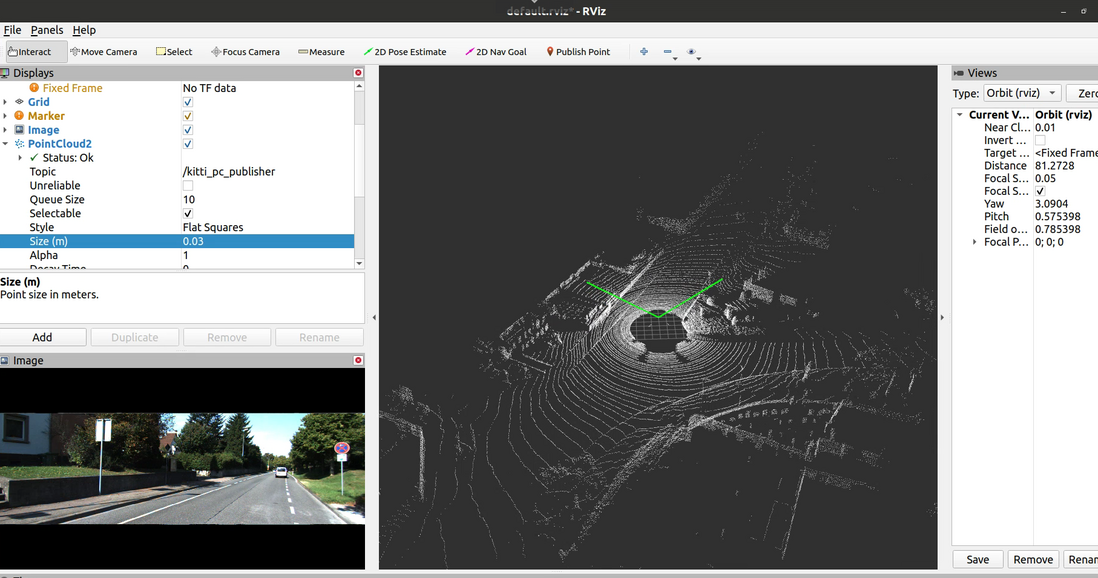This screenshot has height=578, width=1098.
Task: Click the Status Ok checkmark icon
Action: tap(34, 158)
